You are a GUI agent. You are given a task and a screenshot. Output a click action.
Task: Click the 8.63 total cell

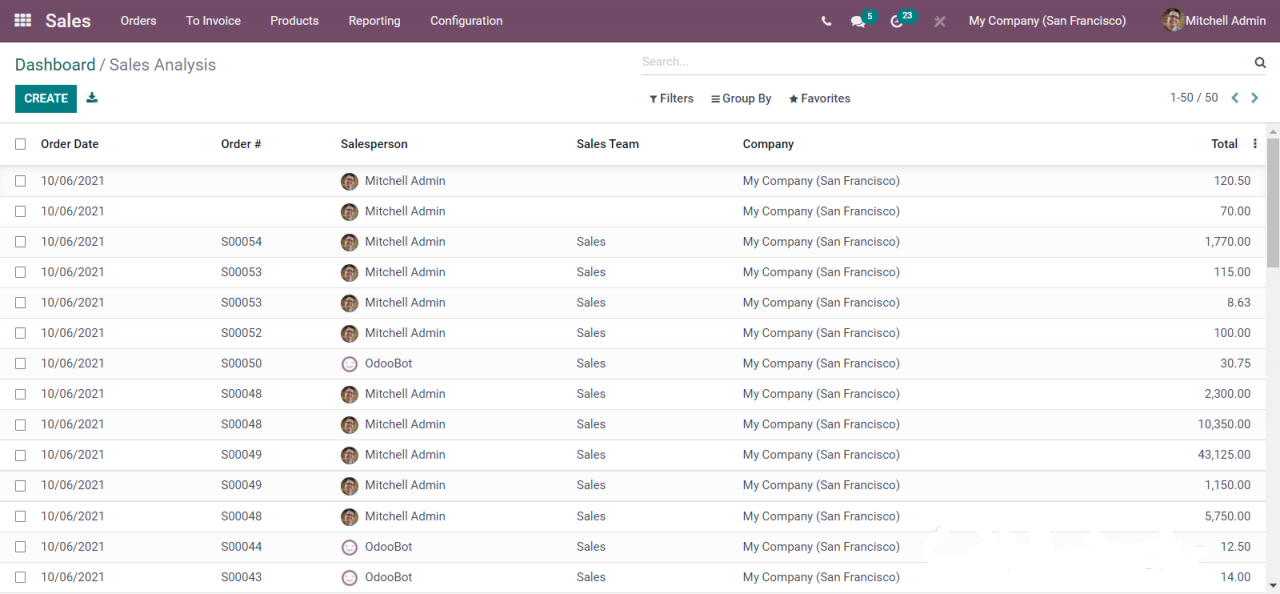point(1239,302)
